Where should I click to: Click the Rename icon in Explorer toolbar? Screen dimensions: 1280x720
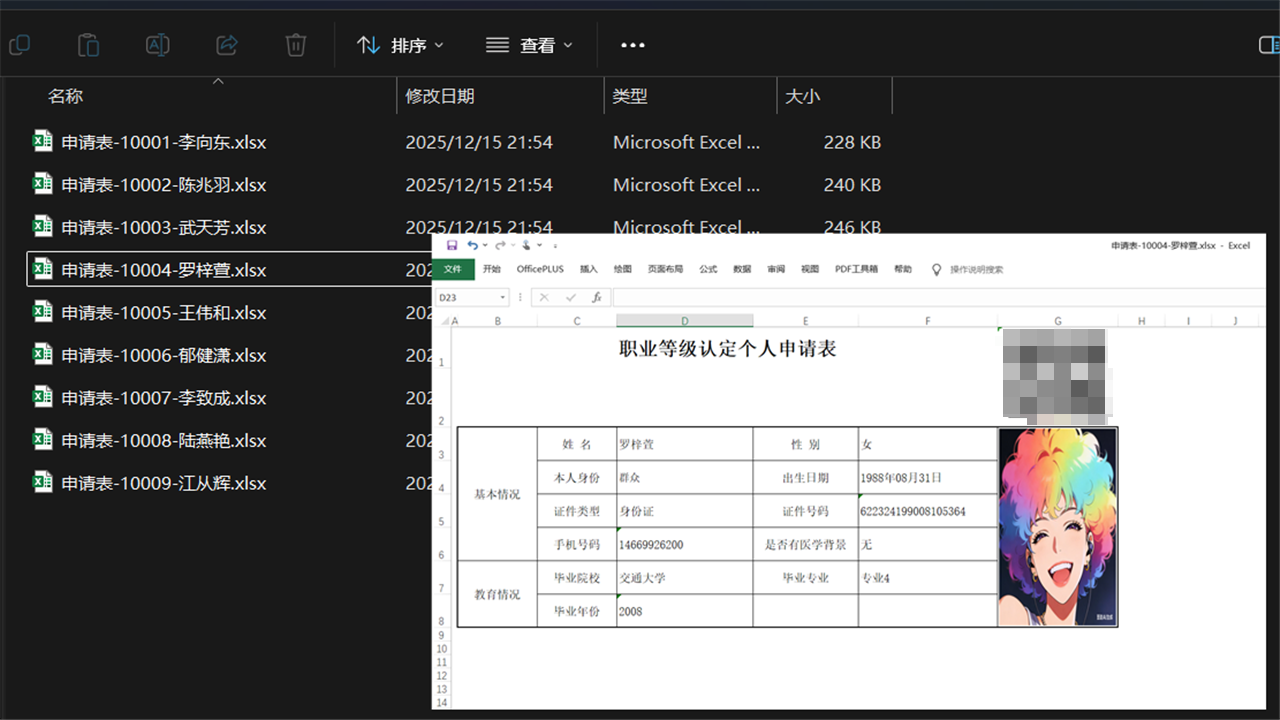pos(158,45)
